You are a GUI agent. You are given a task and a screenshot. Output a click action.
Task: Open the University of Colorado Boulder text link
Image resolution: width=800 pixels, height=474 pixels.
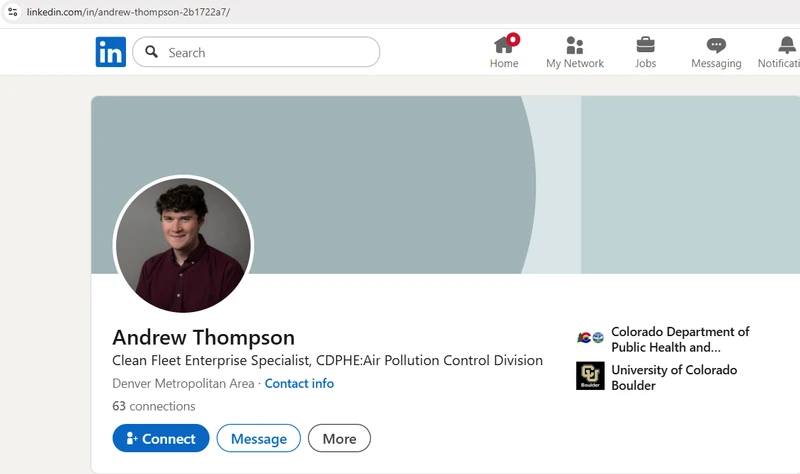pos(673,377)
